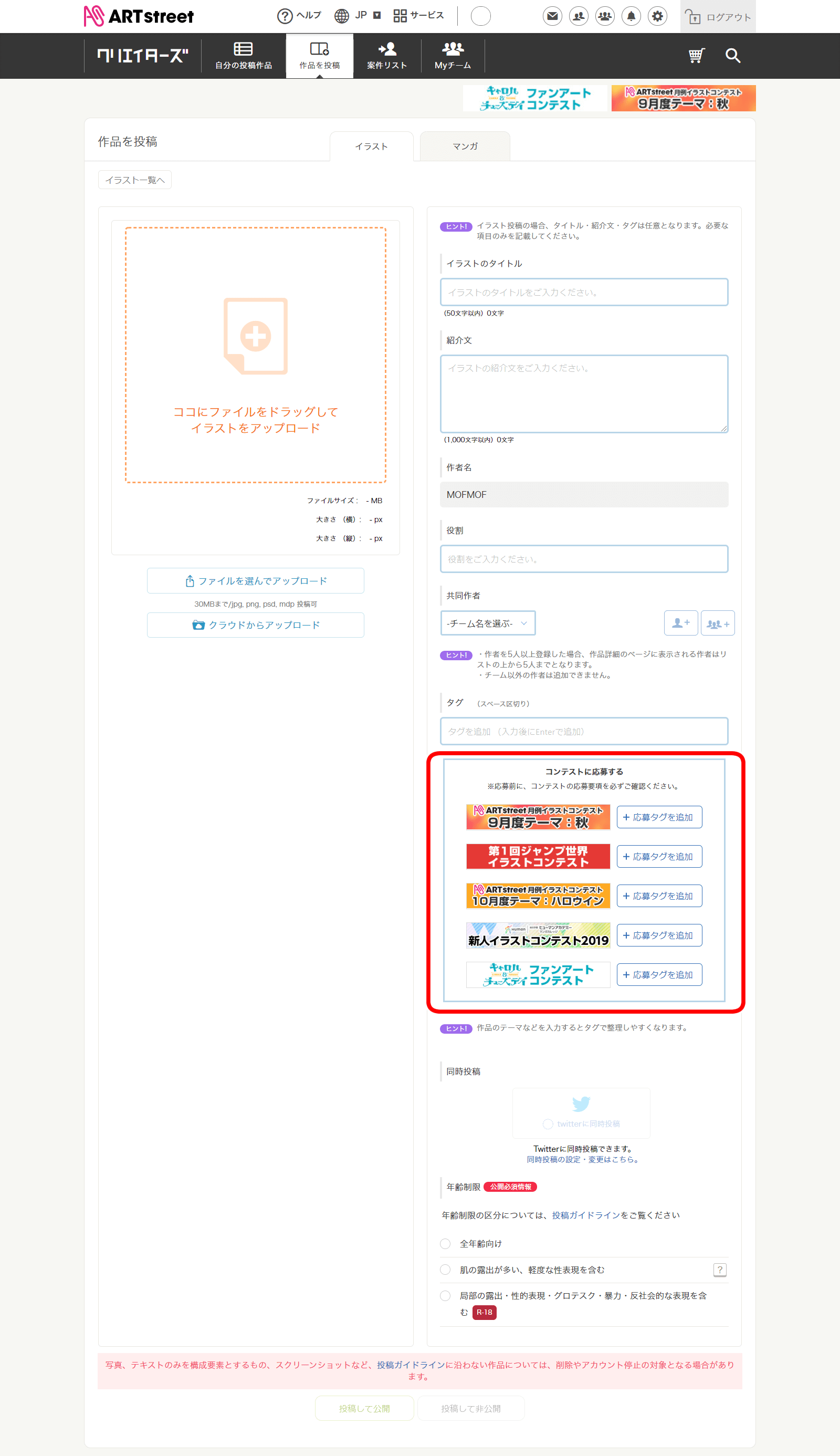Open the messages inbox icon

[552, 16]
